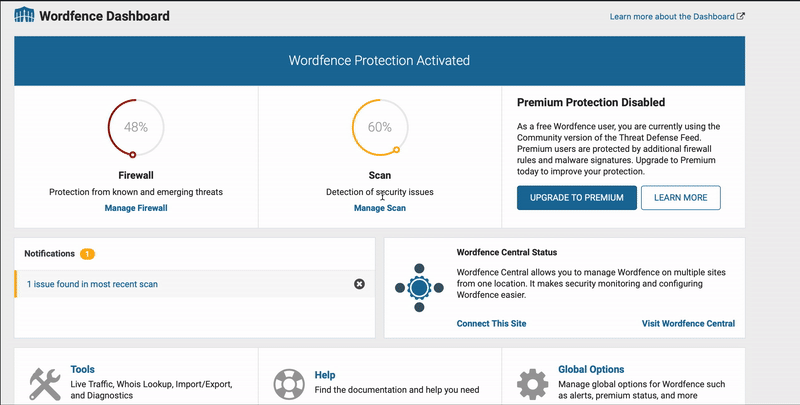Open the Manage Firewall link

click(x=136, y=208)
